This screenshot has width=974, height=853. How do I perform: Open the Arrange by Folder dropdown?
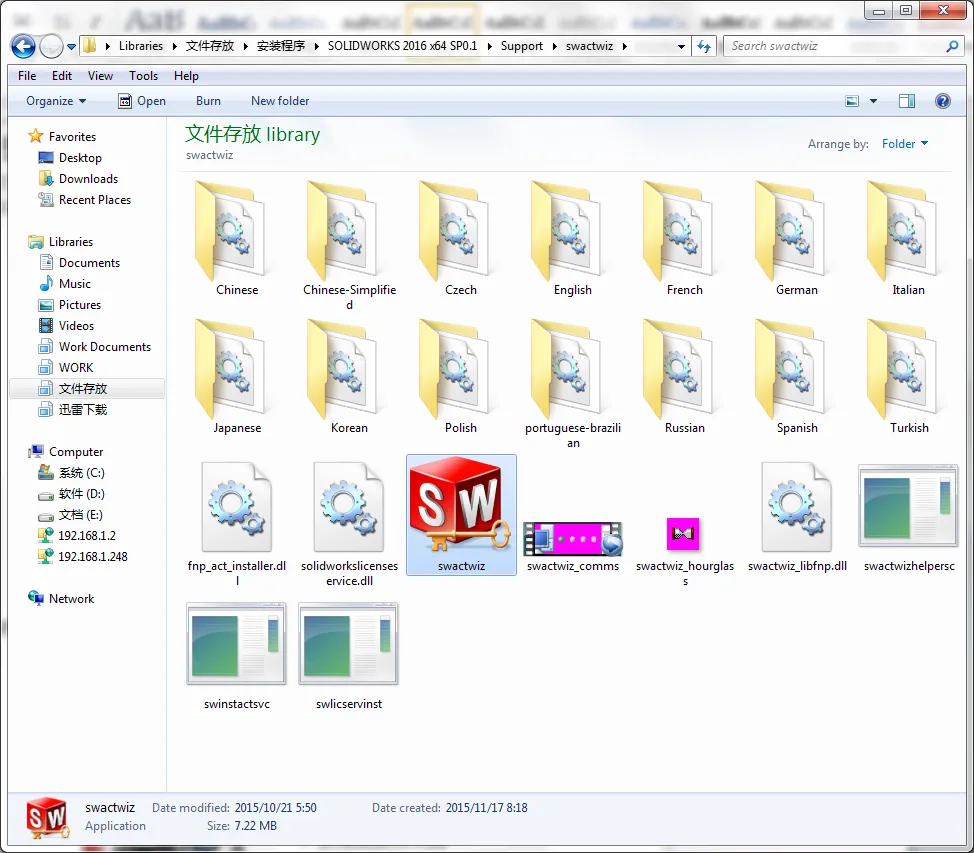click(904, 144)
